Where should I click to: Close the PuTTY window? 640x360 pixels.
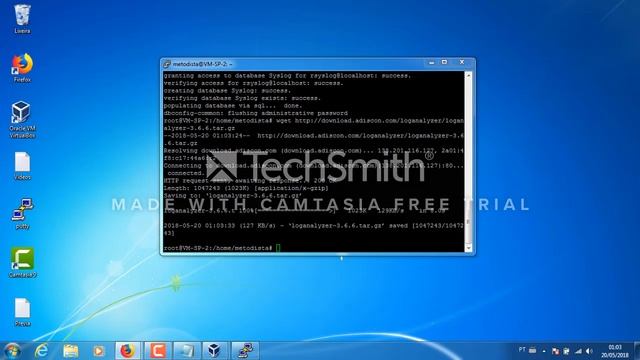coord(462,62)
